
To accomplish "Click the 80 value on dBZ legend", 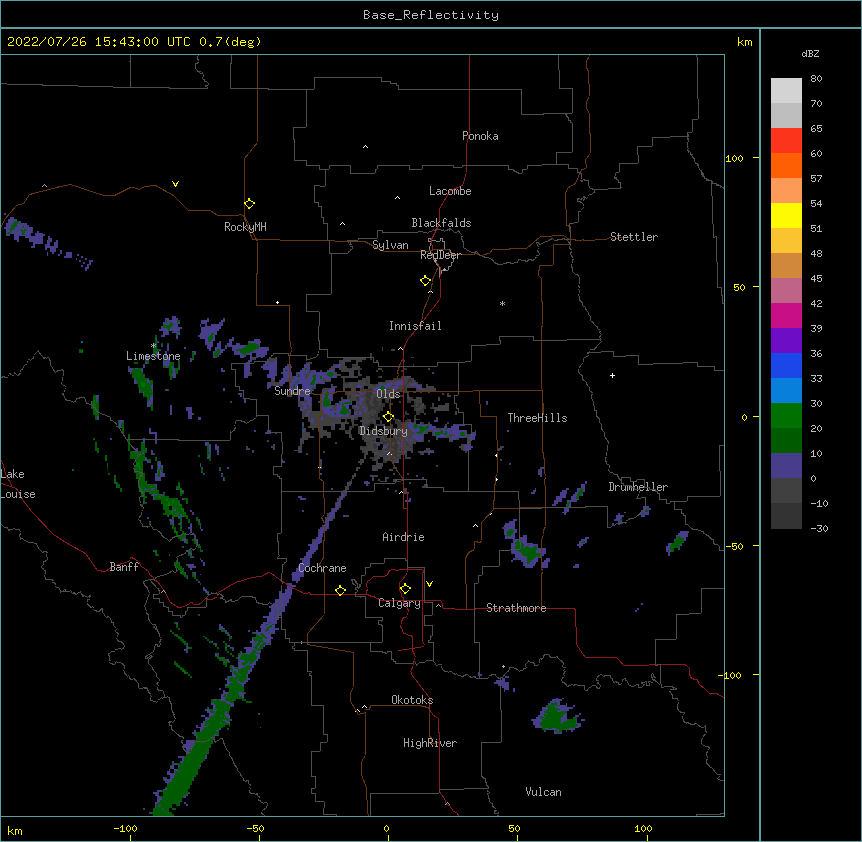I will [816, 79].
